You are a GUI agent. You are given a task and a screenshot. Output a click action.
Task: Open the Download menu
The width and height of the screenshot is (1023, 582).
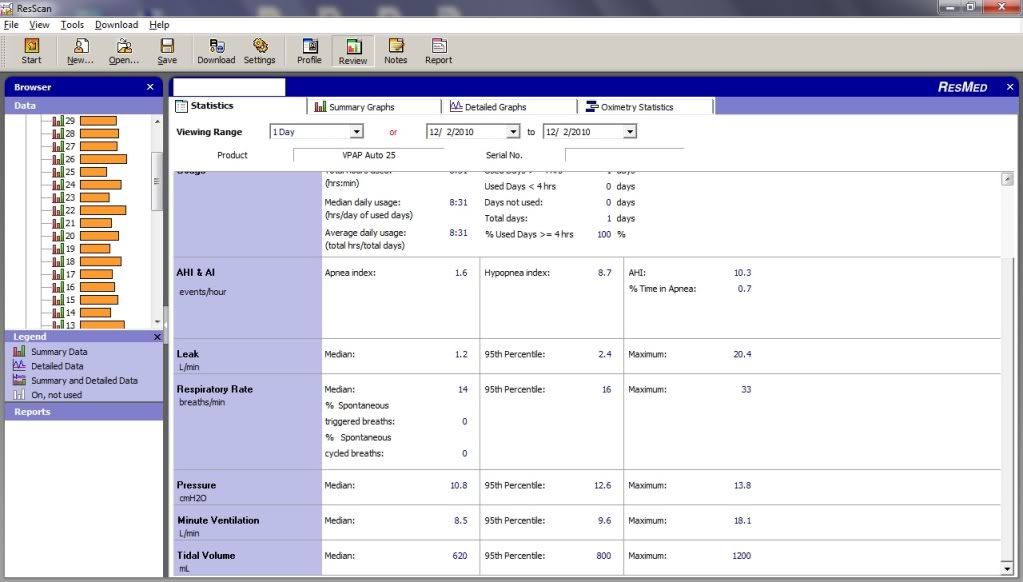point(116,25)
